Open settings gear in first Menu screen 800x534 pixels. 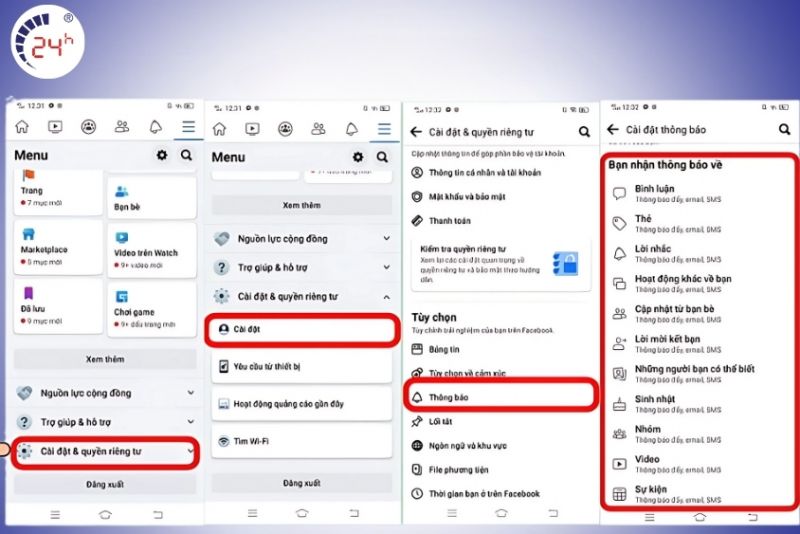click(x=162, y=155)
